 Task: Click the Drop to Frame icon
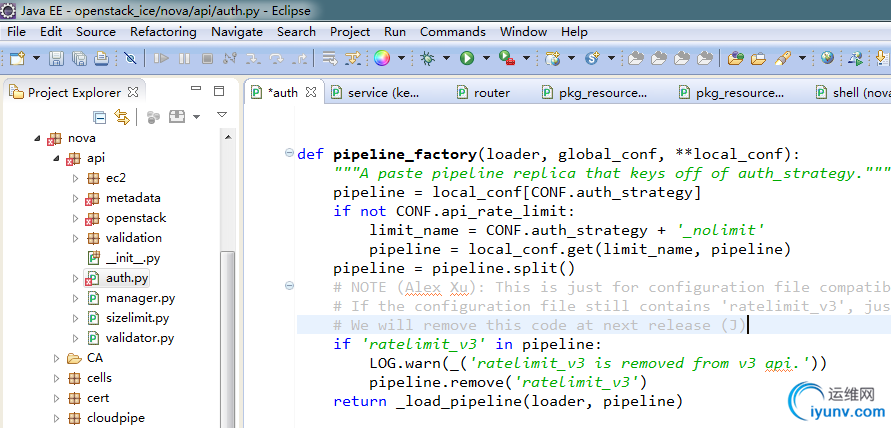[x=330, y=58]
